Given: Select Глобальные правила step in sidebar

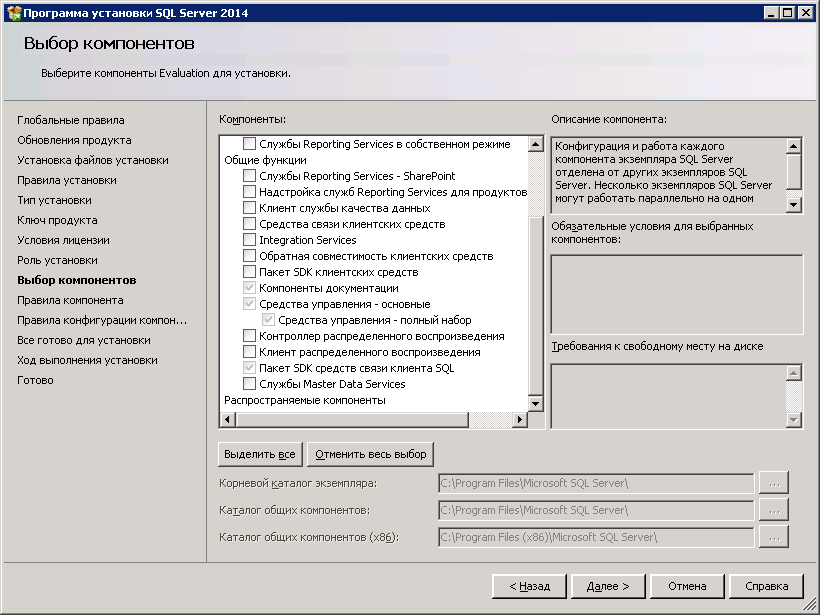Looking at the screenshot, I should [x=71, y=120].
